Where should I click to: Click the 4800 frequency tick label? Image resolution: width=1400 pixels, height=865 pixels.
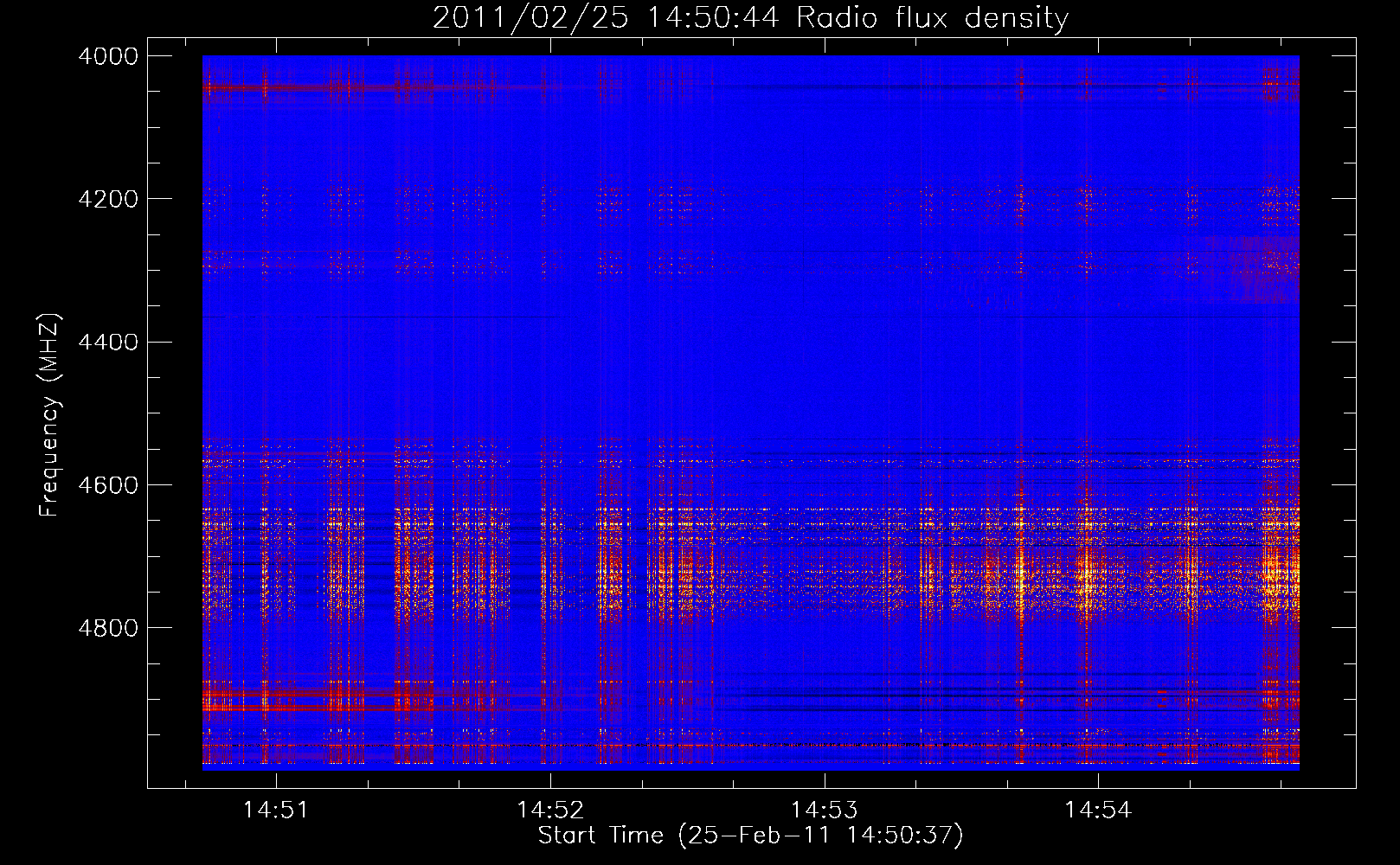coord(108,627)
